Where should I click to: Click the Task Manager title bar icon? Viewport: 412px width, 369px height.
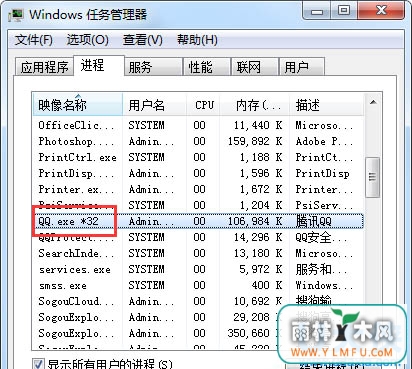pyautogui.click(x=16, y=15)
